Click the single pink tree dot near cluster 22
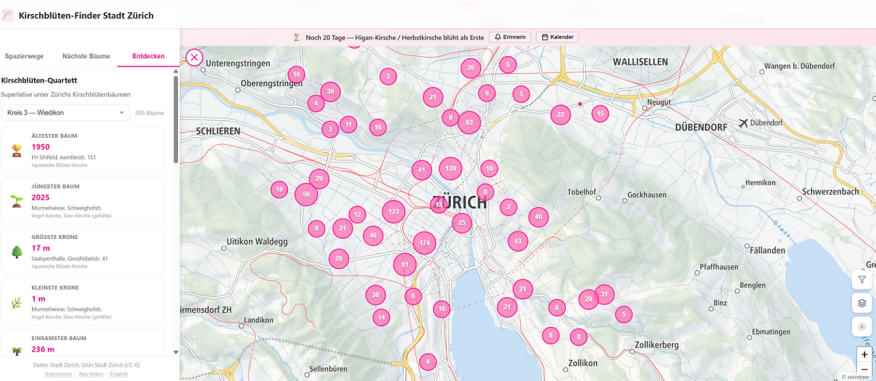The height and width of the screenshot is (381, 876). coord(580,104)
